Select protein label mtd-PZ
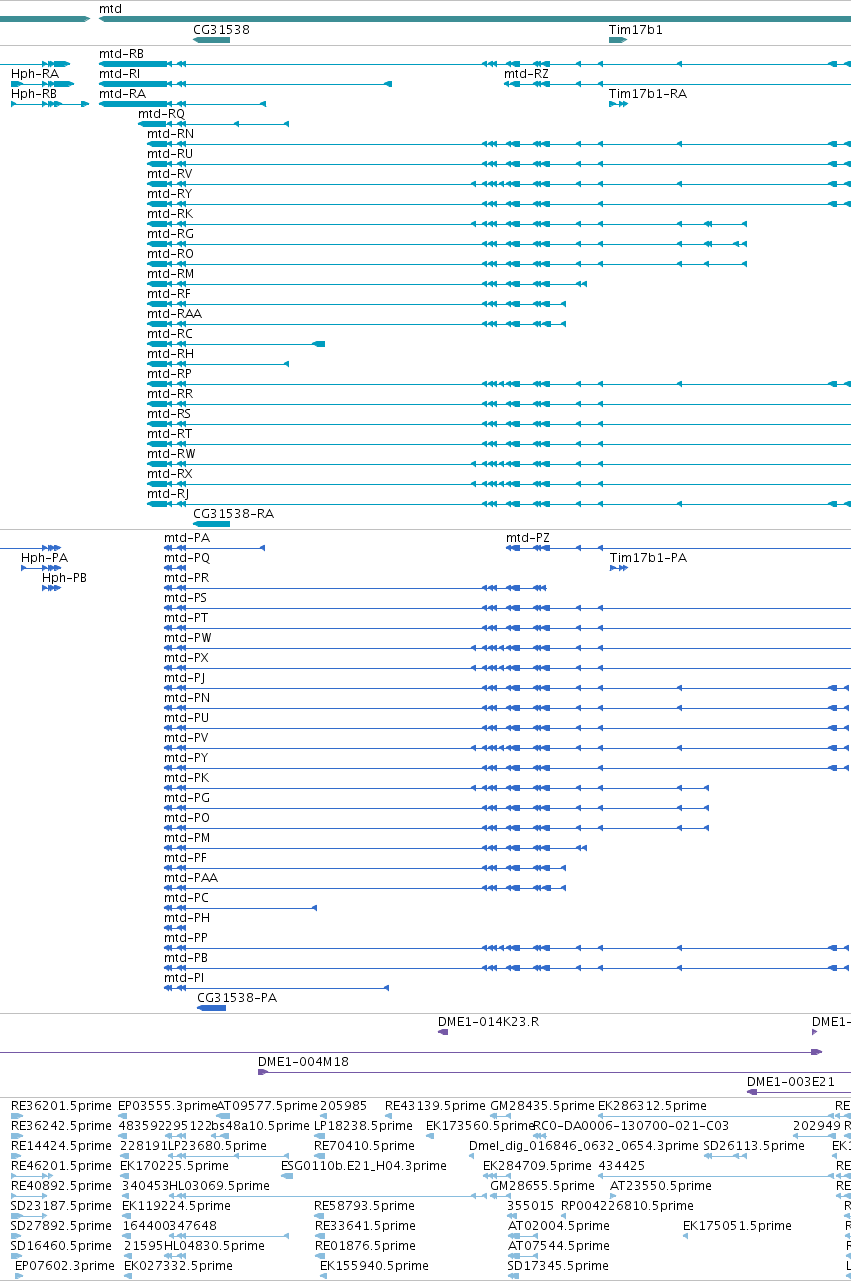This screenshot has height=1281, width=851. tap(528, 537)
